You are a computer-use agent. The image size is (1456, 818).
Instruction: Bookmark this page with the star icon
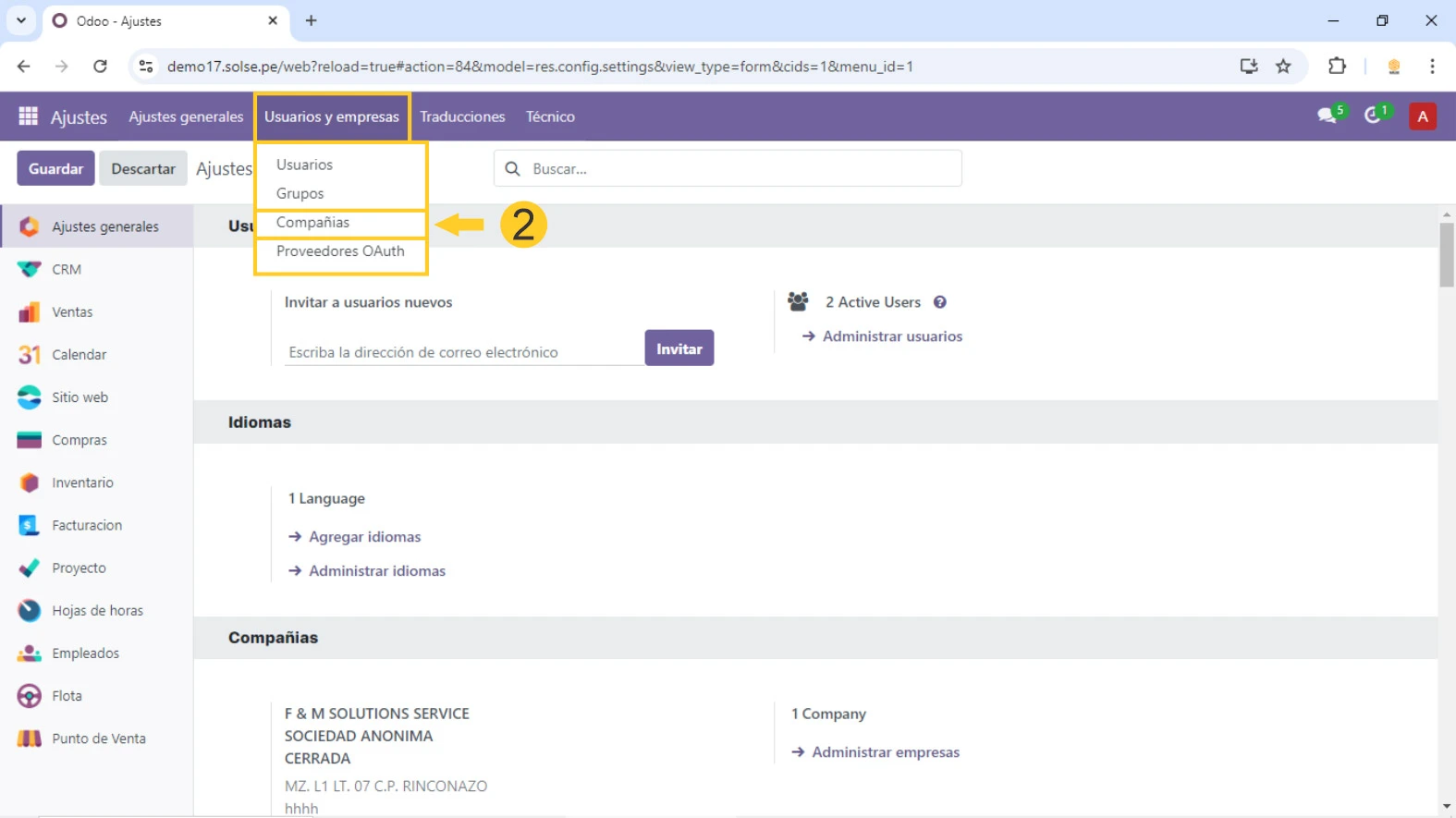[1283, 67]
